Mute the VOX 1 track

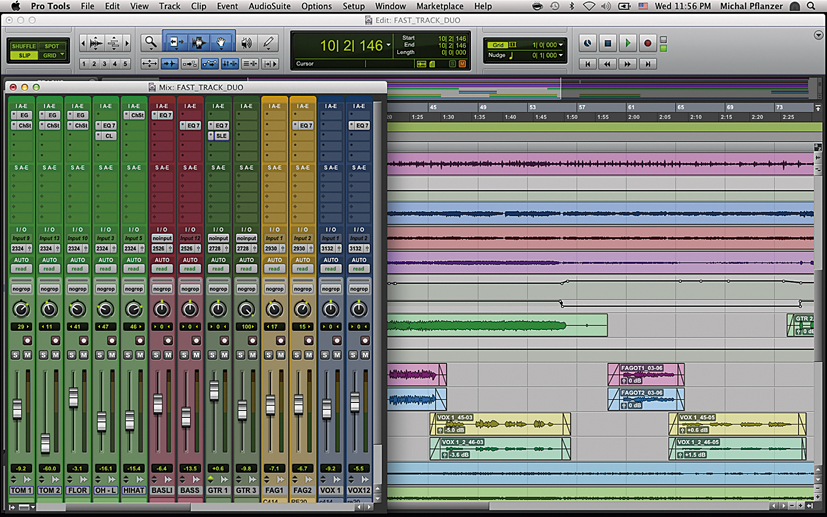point(337,355)
